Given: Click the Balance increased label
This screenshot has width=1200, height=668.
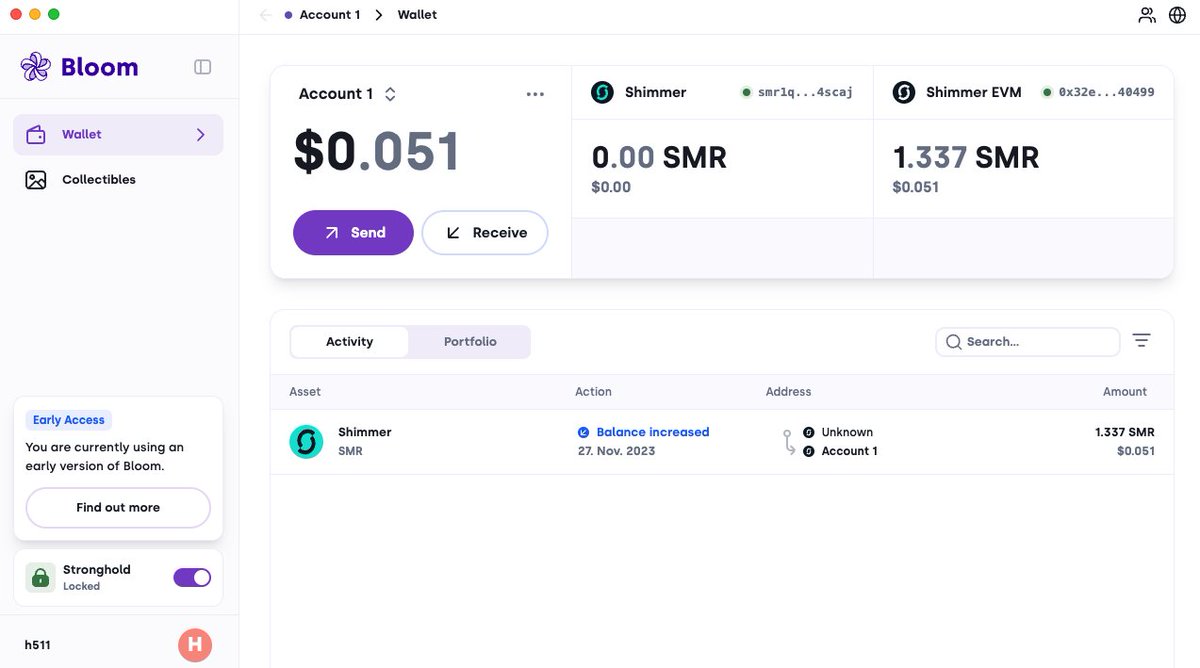Looking at the screenshot, I should [653, 432].
